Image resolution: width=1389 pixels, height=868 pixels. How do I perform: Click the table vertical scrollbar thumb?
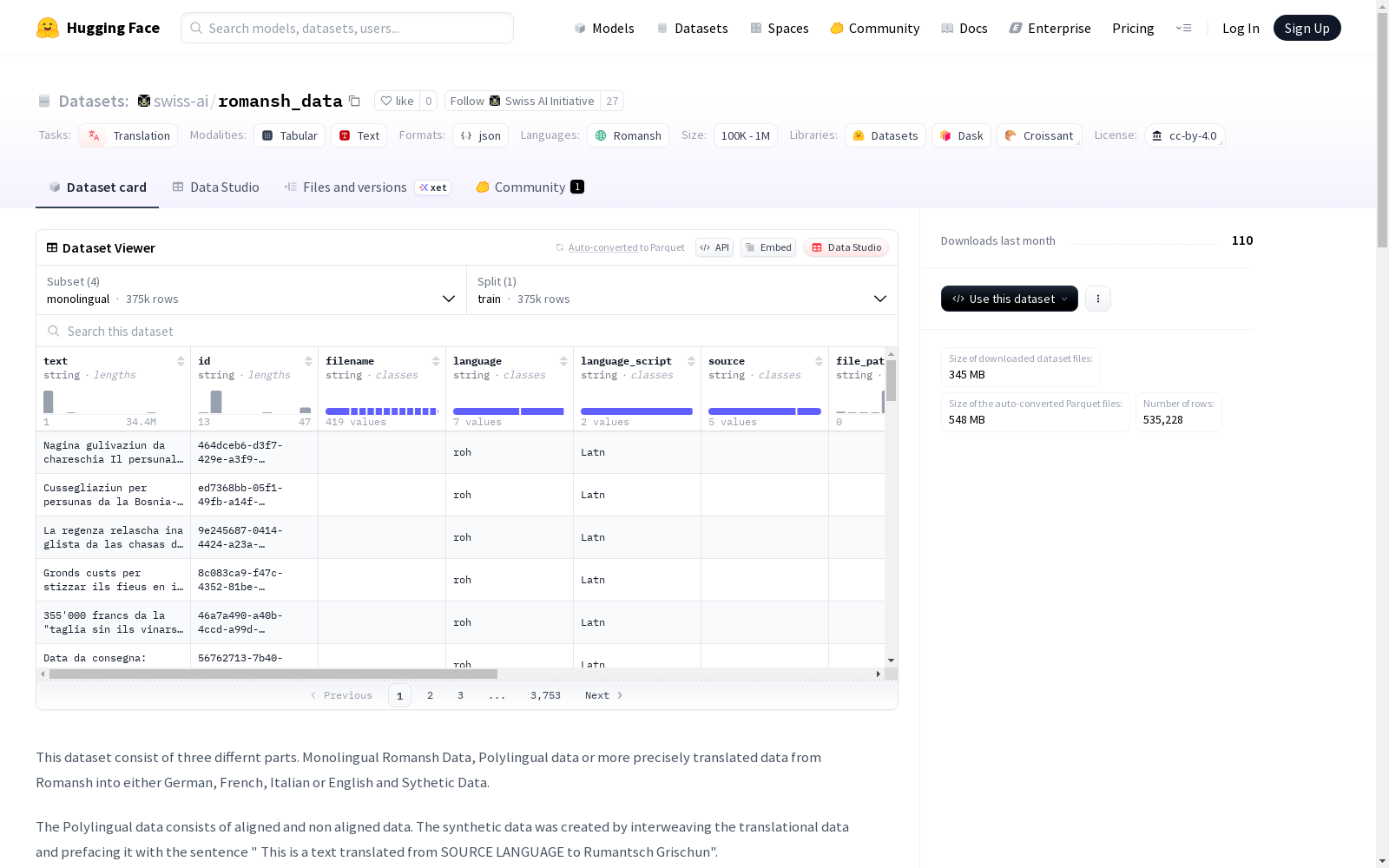[x=891, y=380]
